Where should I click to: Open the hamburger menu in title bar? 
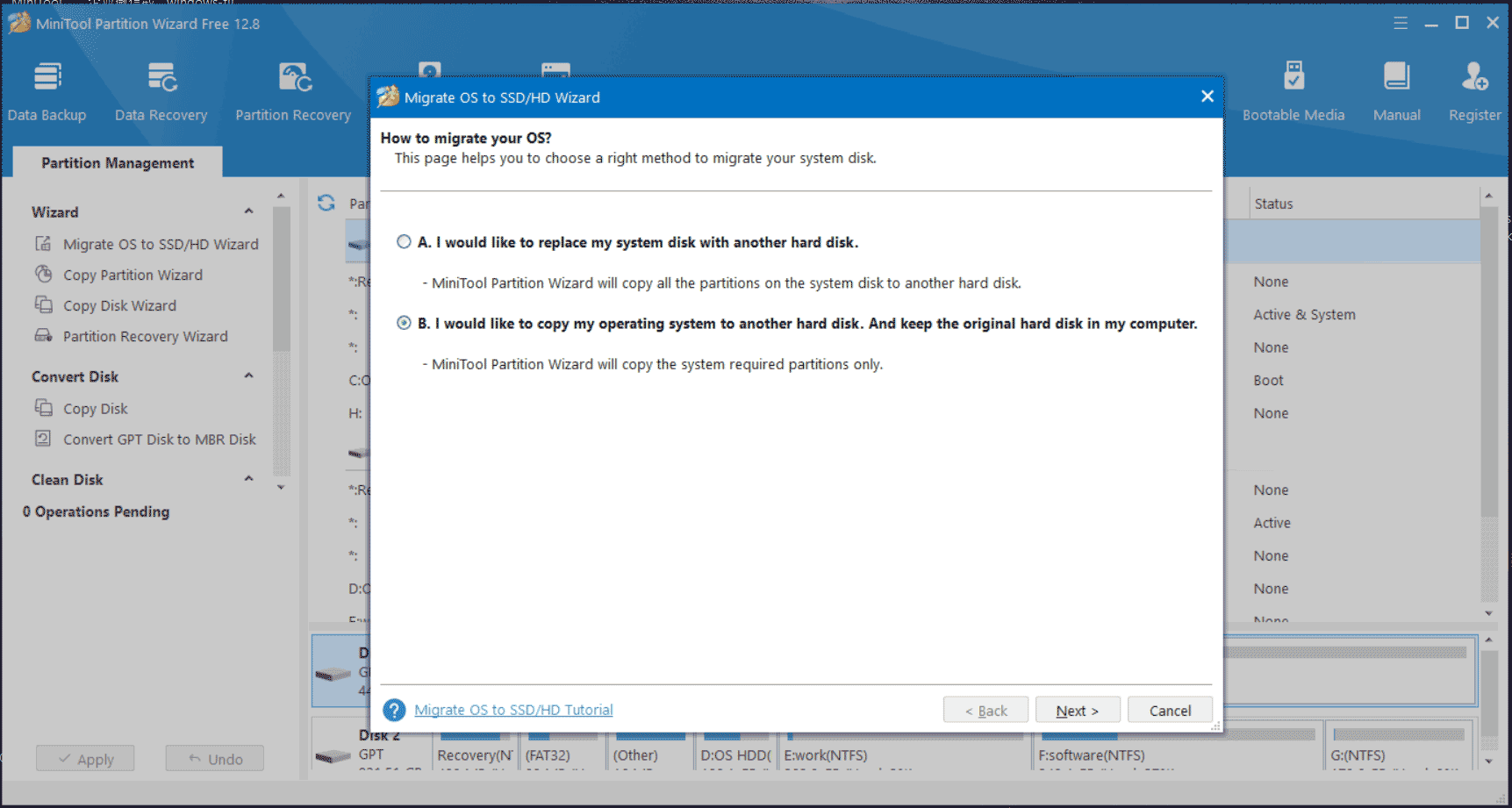click(x=1401, y=24)
